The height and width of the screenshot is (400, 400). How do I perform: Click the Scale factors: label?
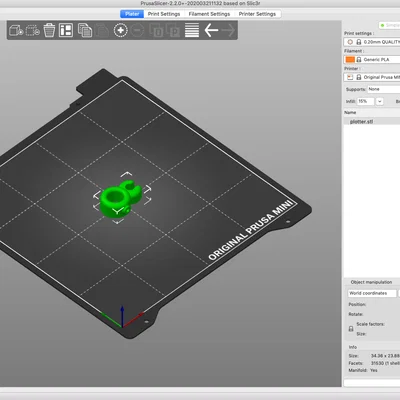coord(370,324)
